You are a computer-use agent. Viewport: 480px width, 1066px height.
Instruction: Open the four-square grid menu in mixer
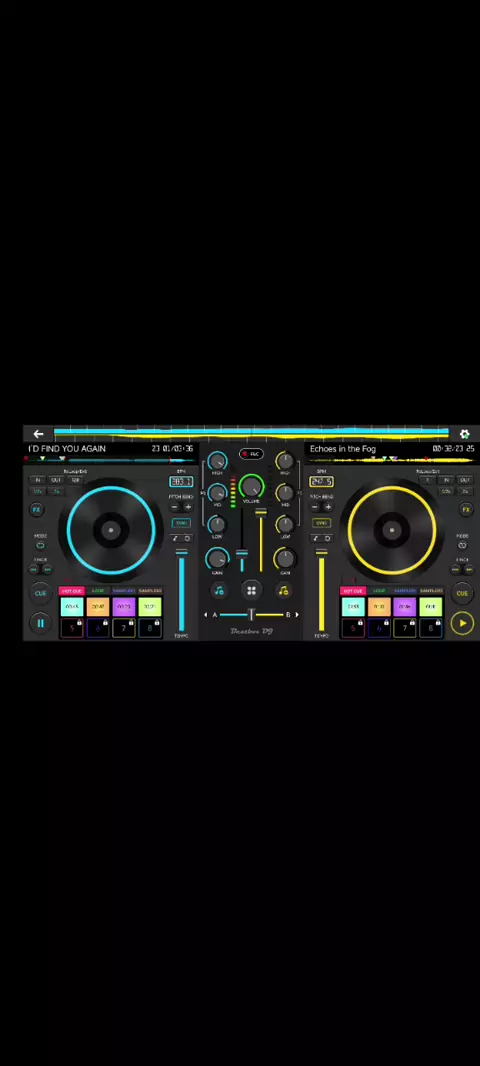[x=251, y=591]
